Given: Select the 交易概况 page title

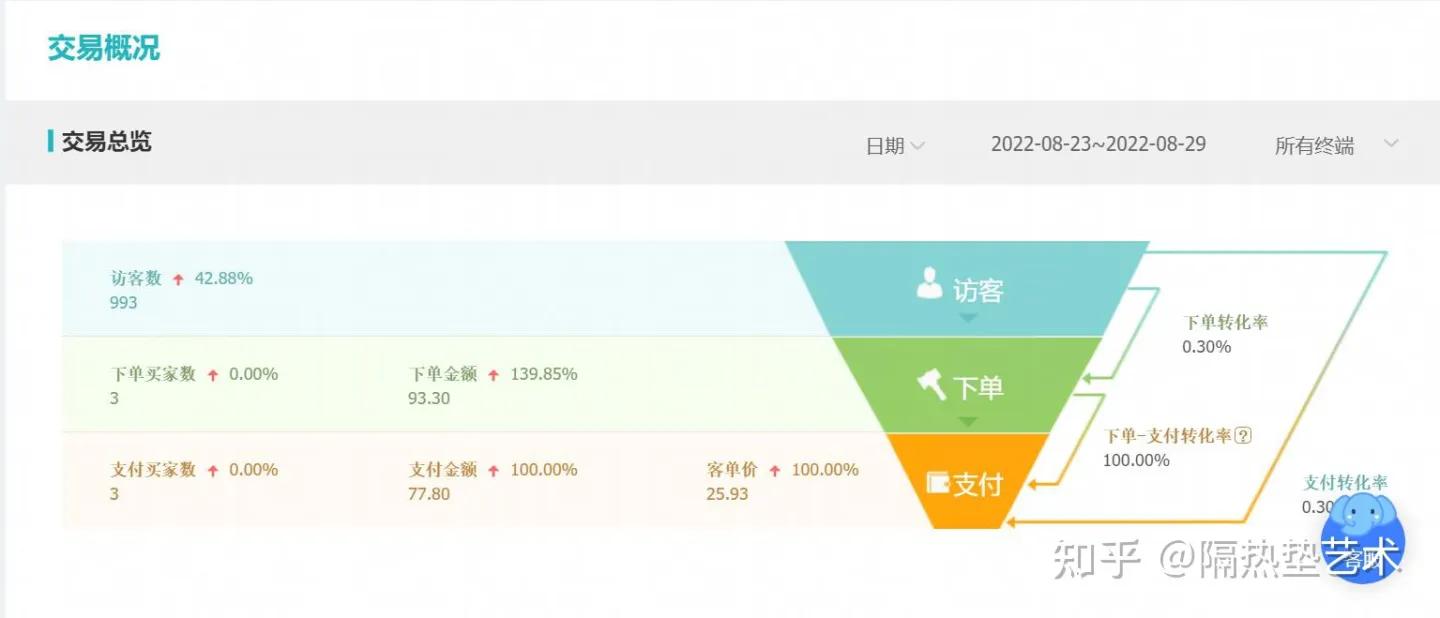Looking at the screenshot, I should (103, 45).
